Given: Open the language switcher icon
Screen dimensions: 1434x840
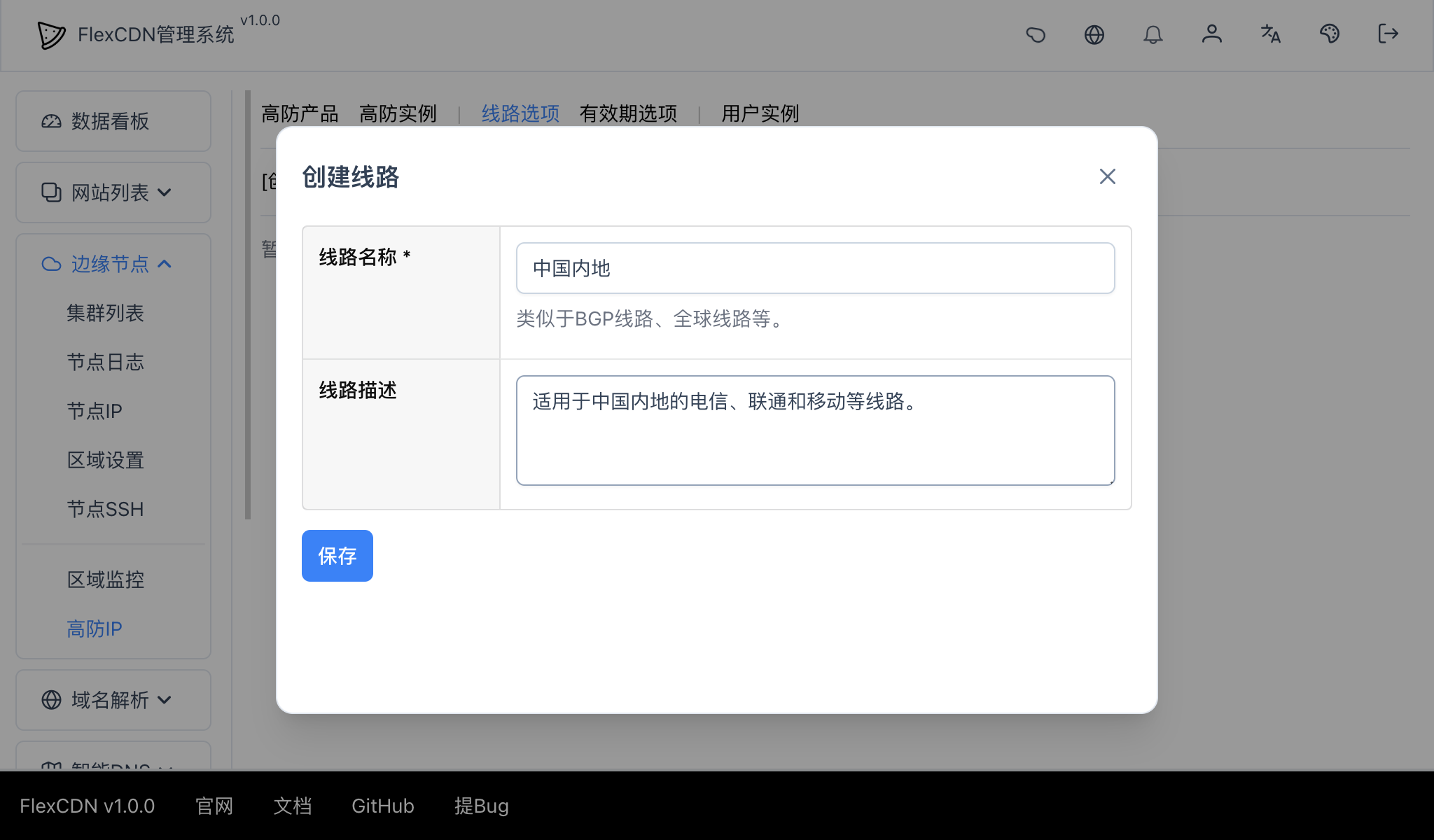Looking at the screenshot, I should pyautogui.click(x=1271, y=34).
